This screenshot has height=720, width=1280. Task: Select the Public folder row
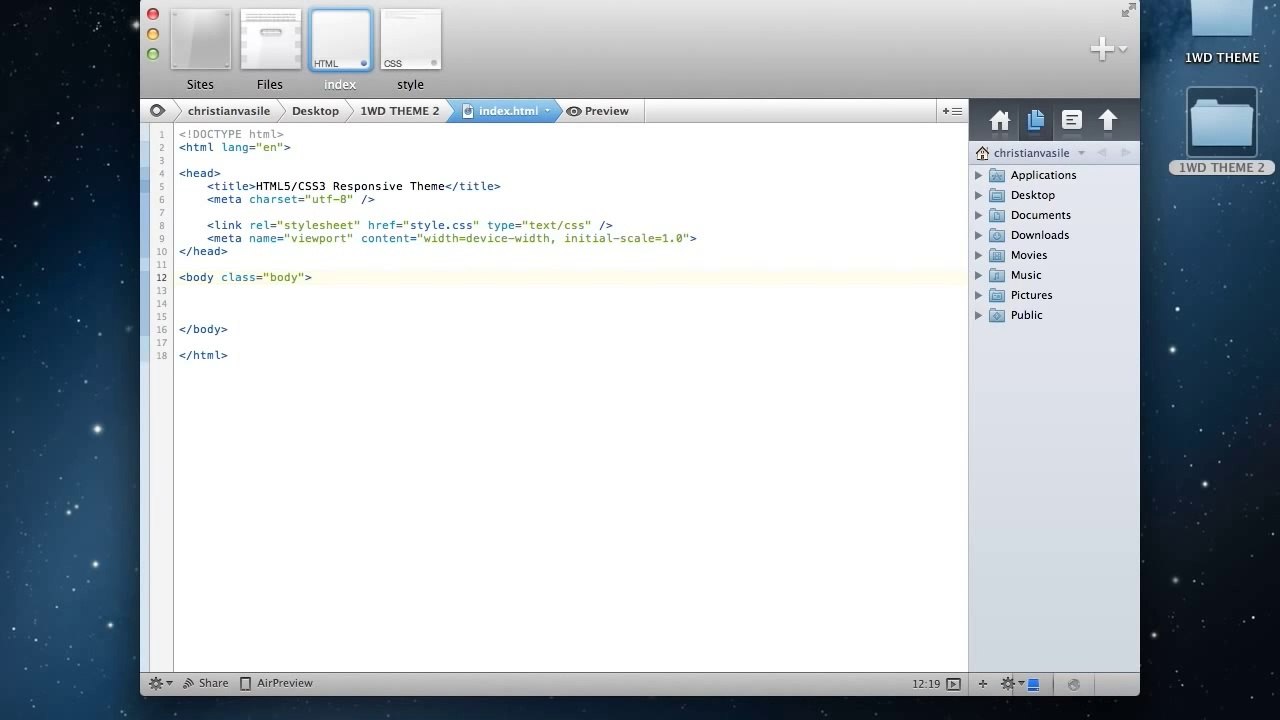tap(1054, 315)
